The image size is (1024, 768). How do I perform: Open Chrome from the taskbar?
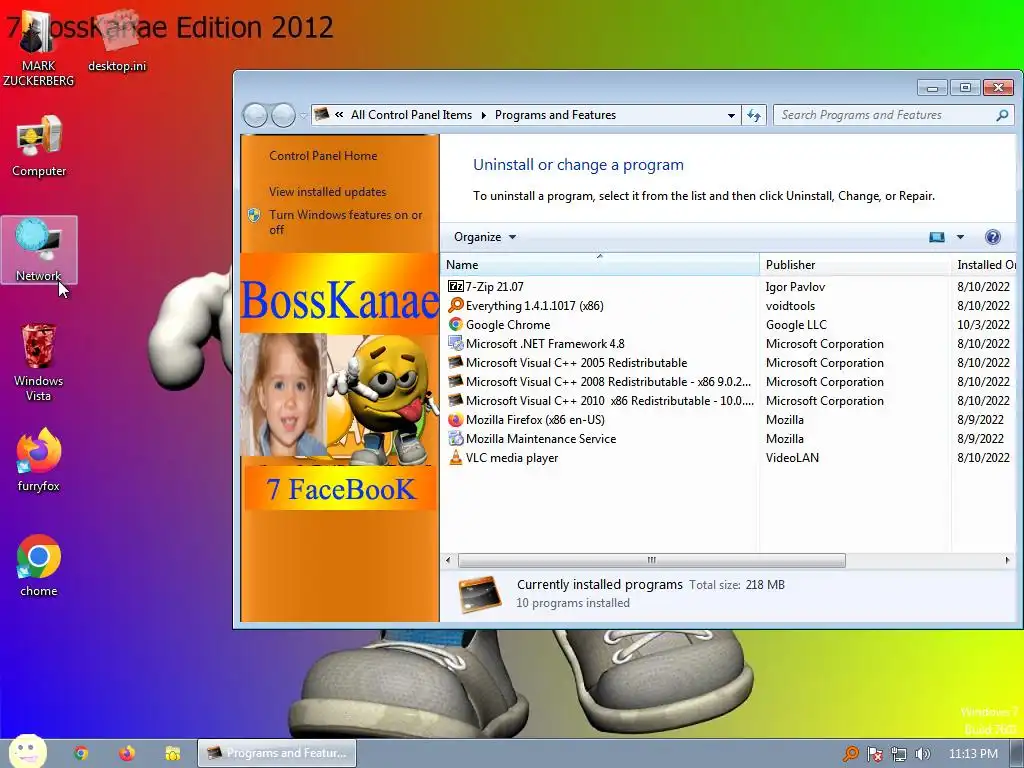pyautogui.click(x=81, y=753)
